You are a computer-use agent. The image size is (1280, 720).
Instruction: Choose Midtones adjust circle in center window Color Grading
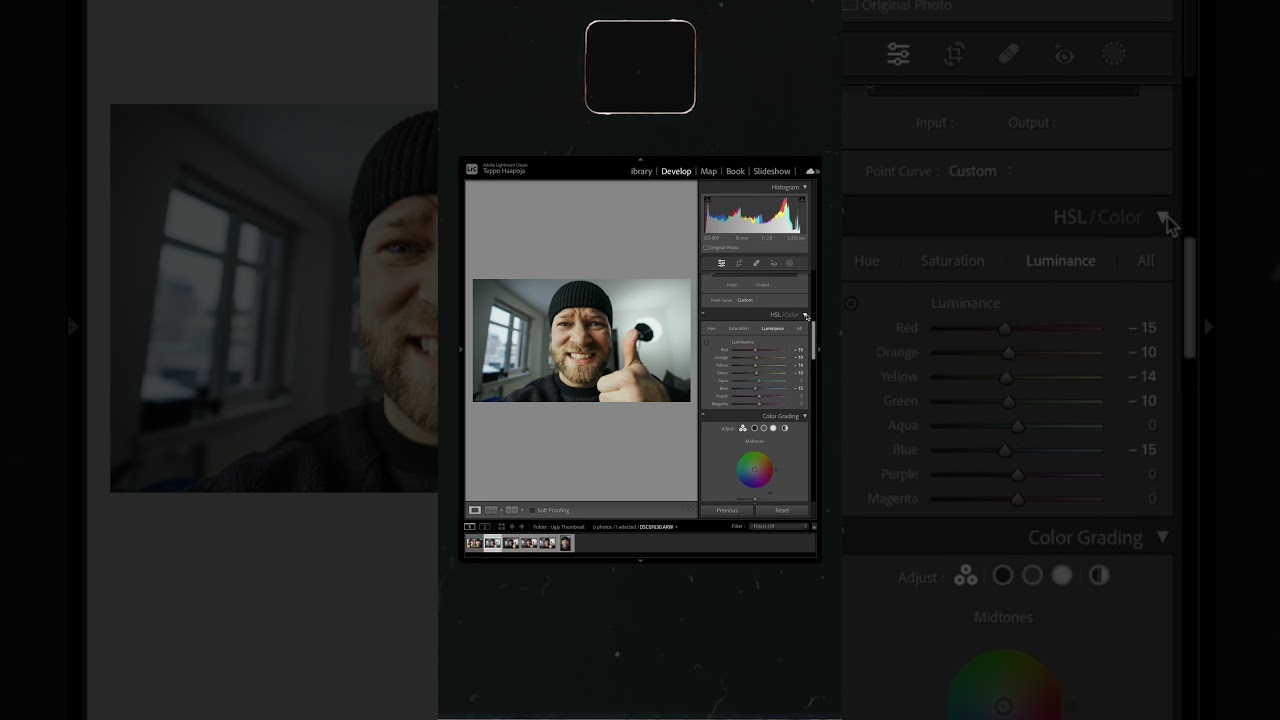(764, 428)
